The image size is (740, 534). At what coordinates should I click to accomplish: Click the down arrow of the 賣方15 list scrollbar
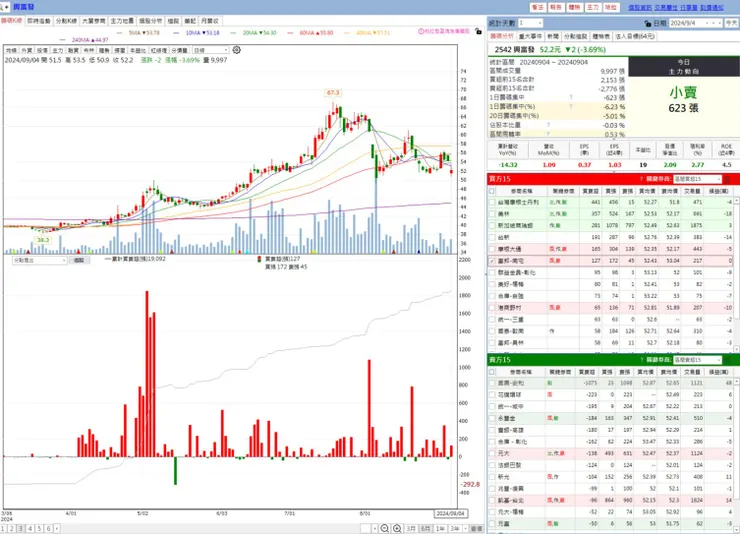[737, 529]
